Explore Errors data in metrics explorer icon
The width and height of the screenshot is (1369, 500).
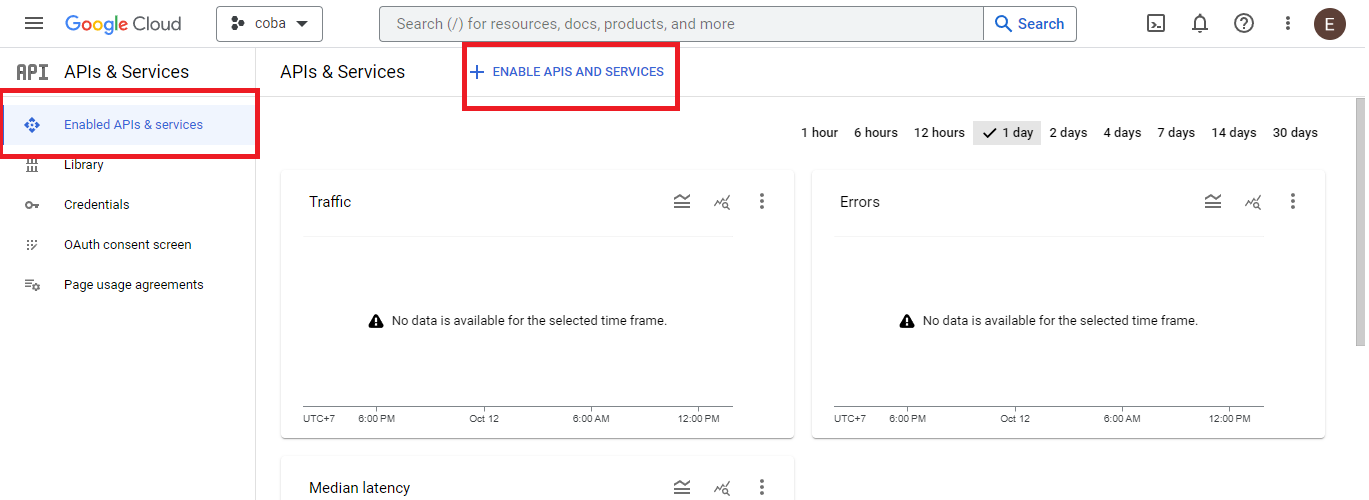point(1253,202)
